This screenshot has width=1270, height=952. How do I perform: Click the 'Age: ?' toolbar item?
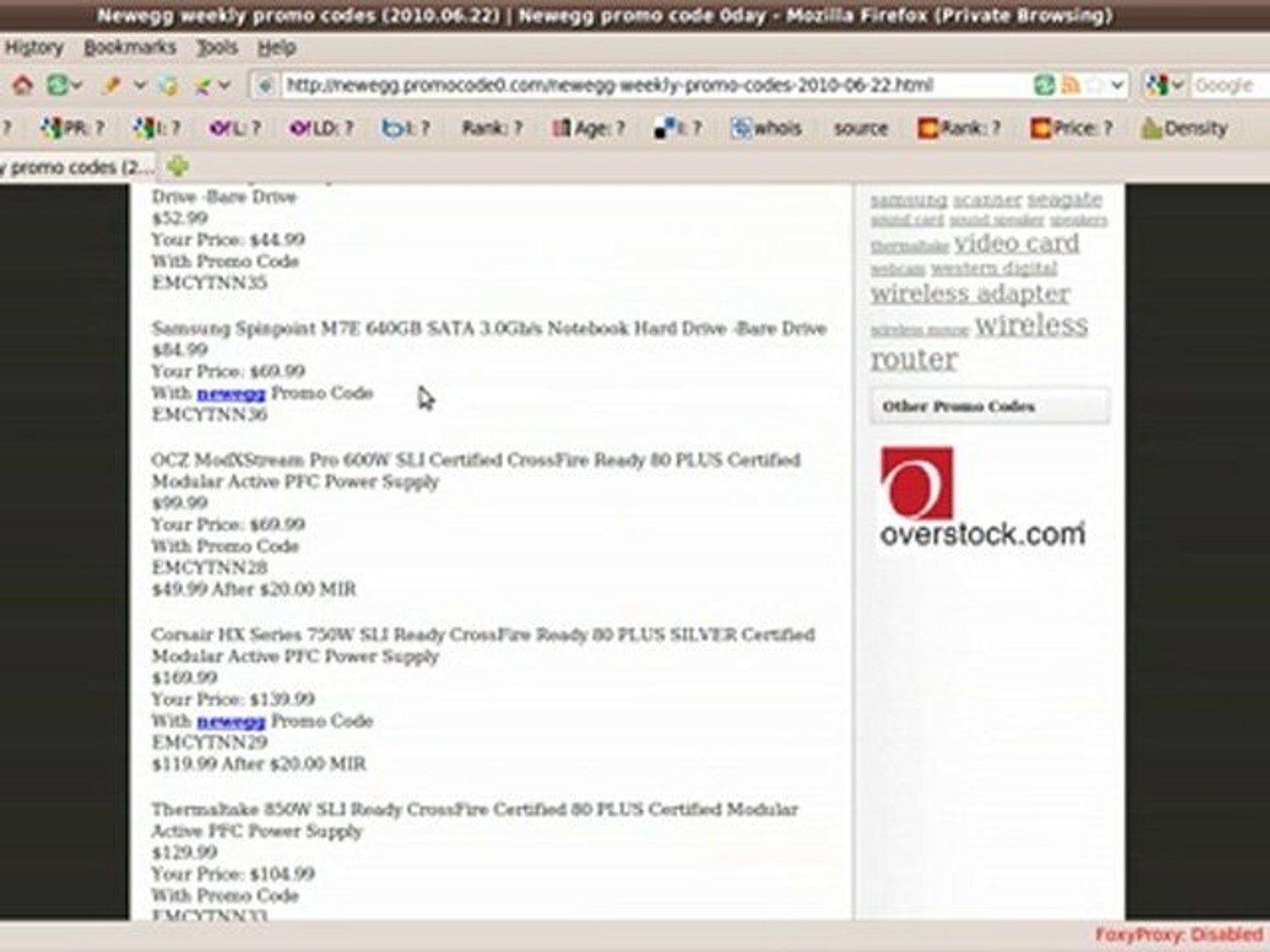click(588, 129)
